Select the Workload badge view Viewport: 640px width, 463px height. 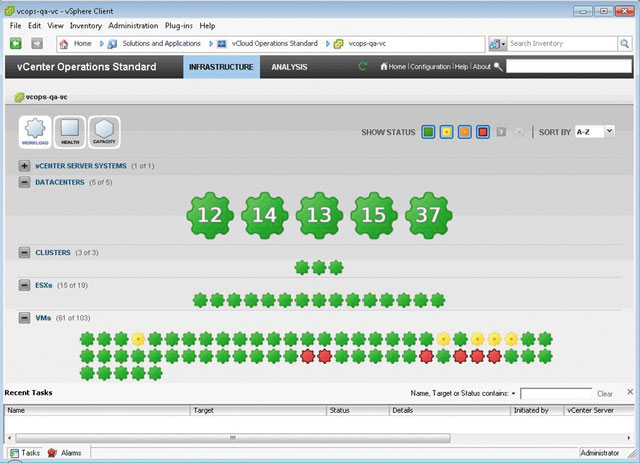click(x=35, y=131)
